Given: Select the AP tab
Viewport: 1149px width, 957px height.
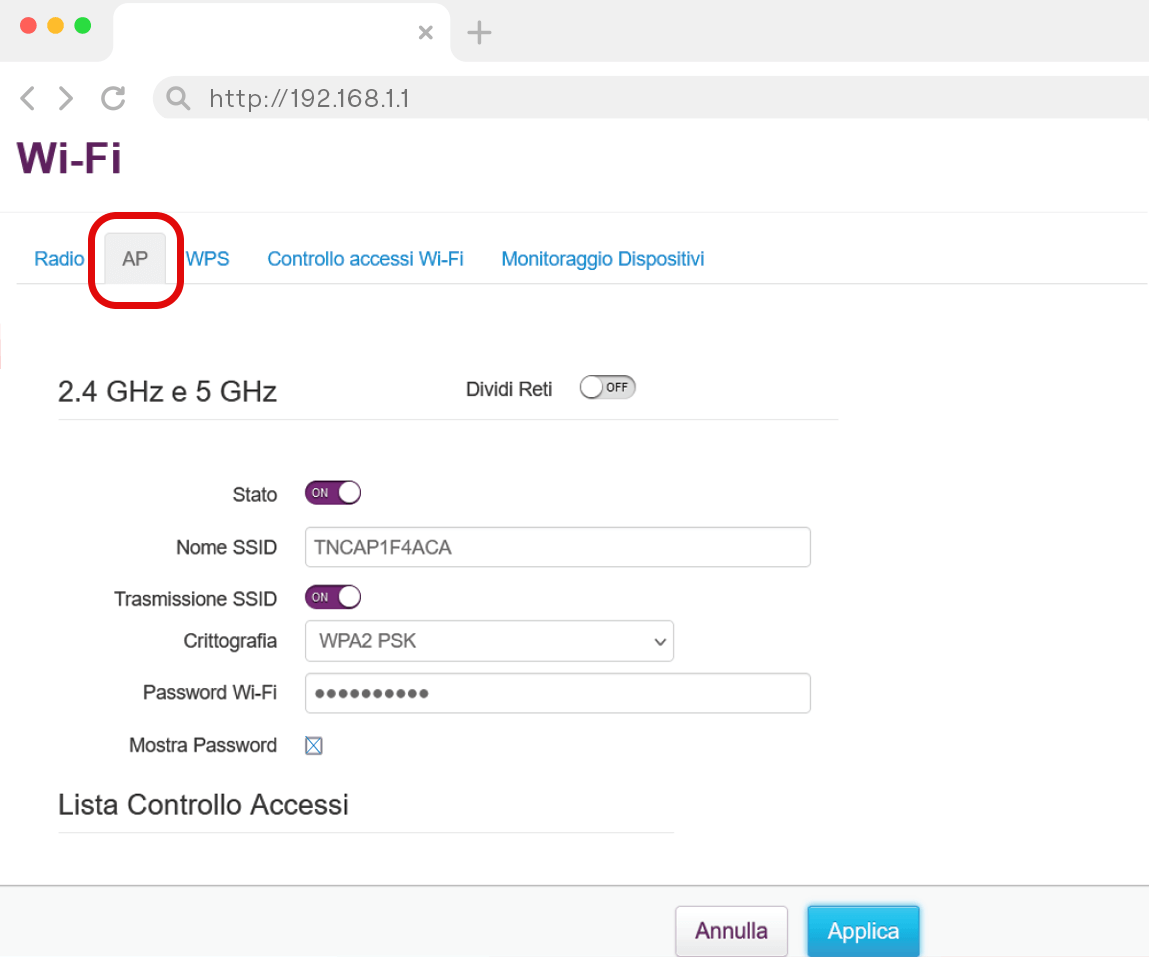Looking at the screenshot, I should tap(135, 259).
